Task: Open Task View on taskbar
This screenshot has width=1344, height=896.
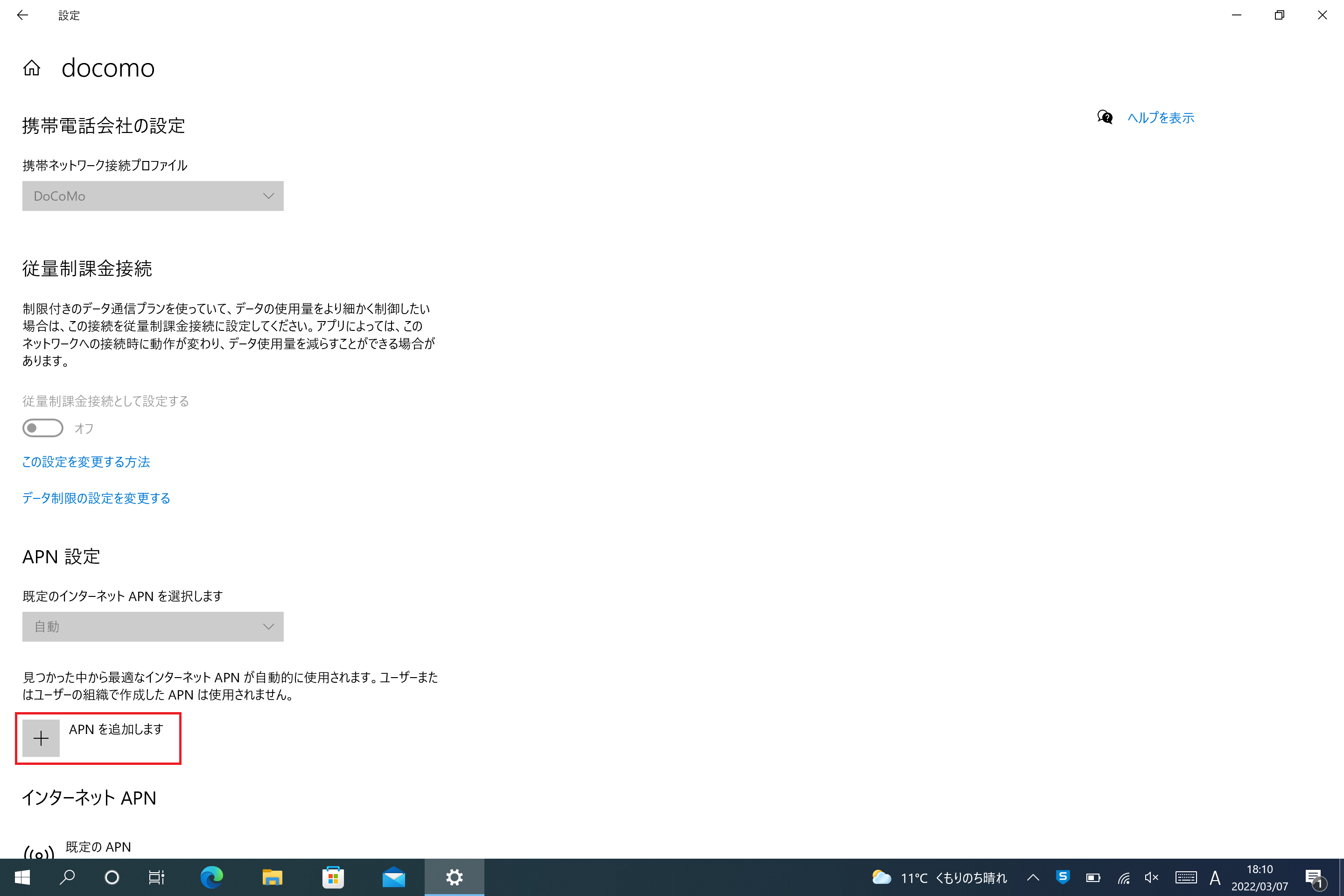Action: 156,877
